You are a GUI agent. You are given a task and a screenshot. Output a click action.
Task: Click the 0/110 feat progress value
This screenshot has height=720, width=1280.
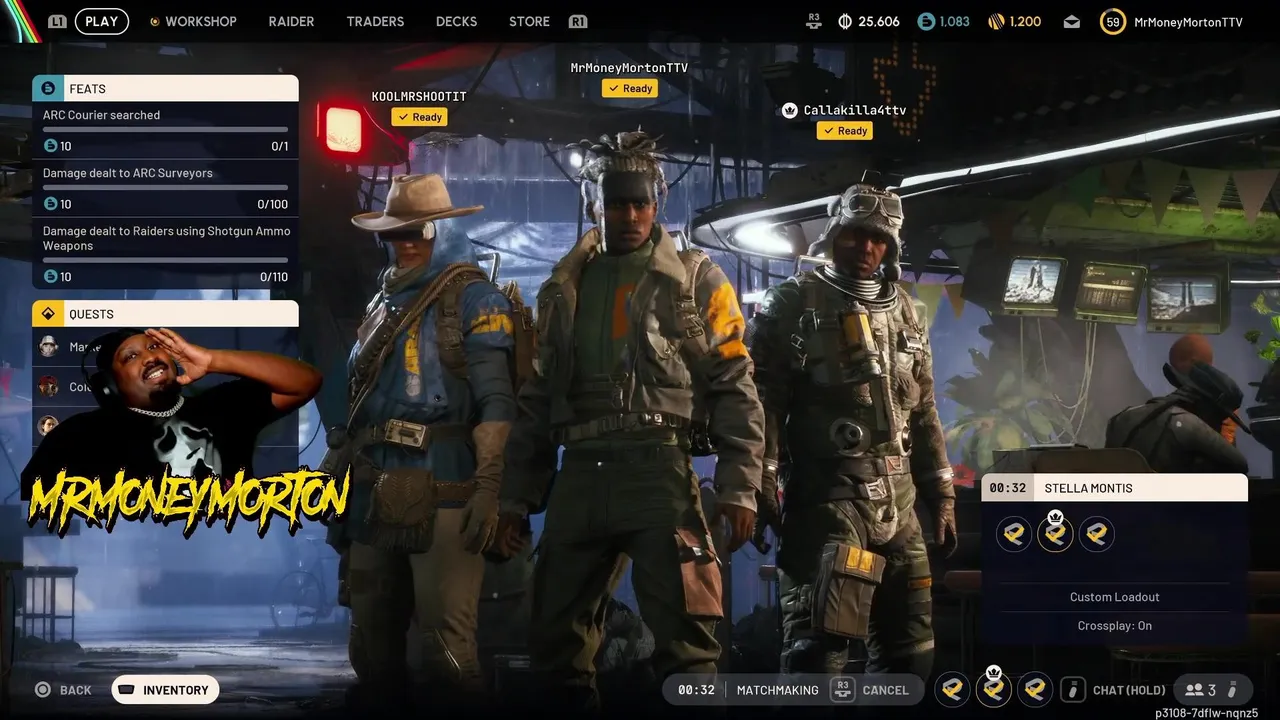click(273, 277)
